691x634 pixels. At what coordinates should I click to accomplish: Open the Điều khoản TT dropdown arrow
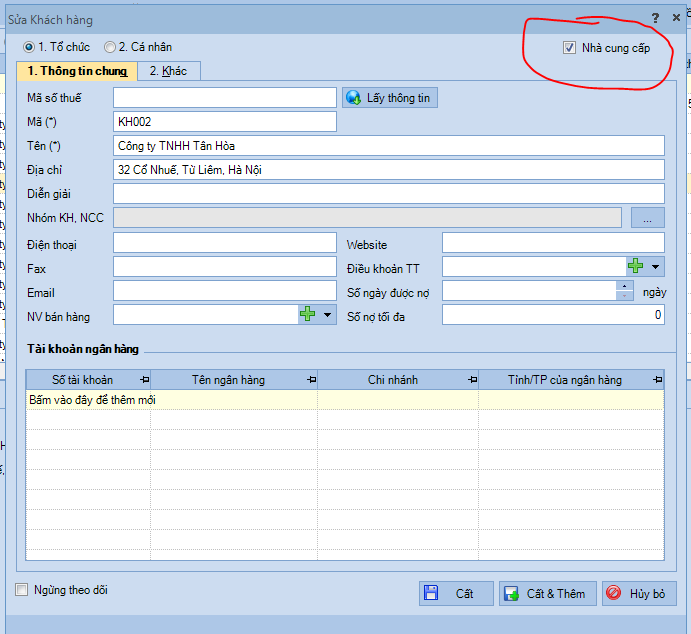click(x=655, y=267)
